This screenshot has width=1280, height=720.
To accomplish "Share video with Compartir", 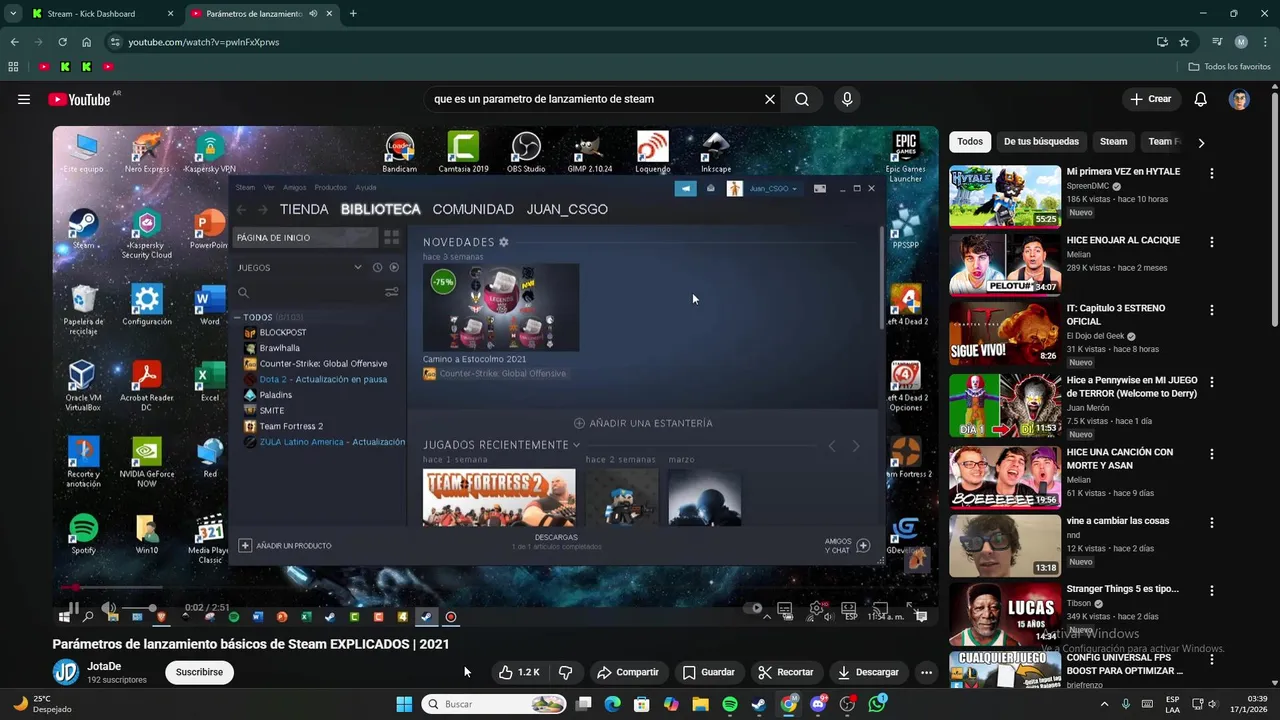I will 628,672.
